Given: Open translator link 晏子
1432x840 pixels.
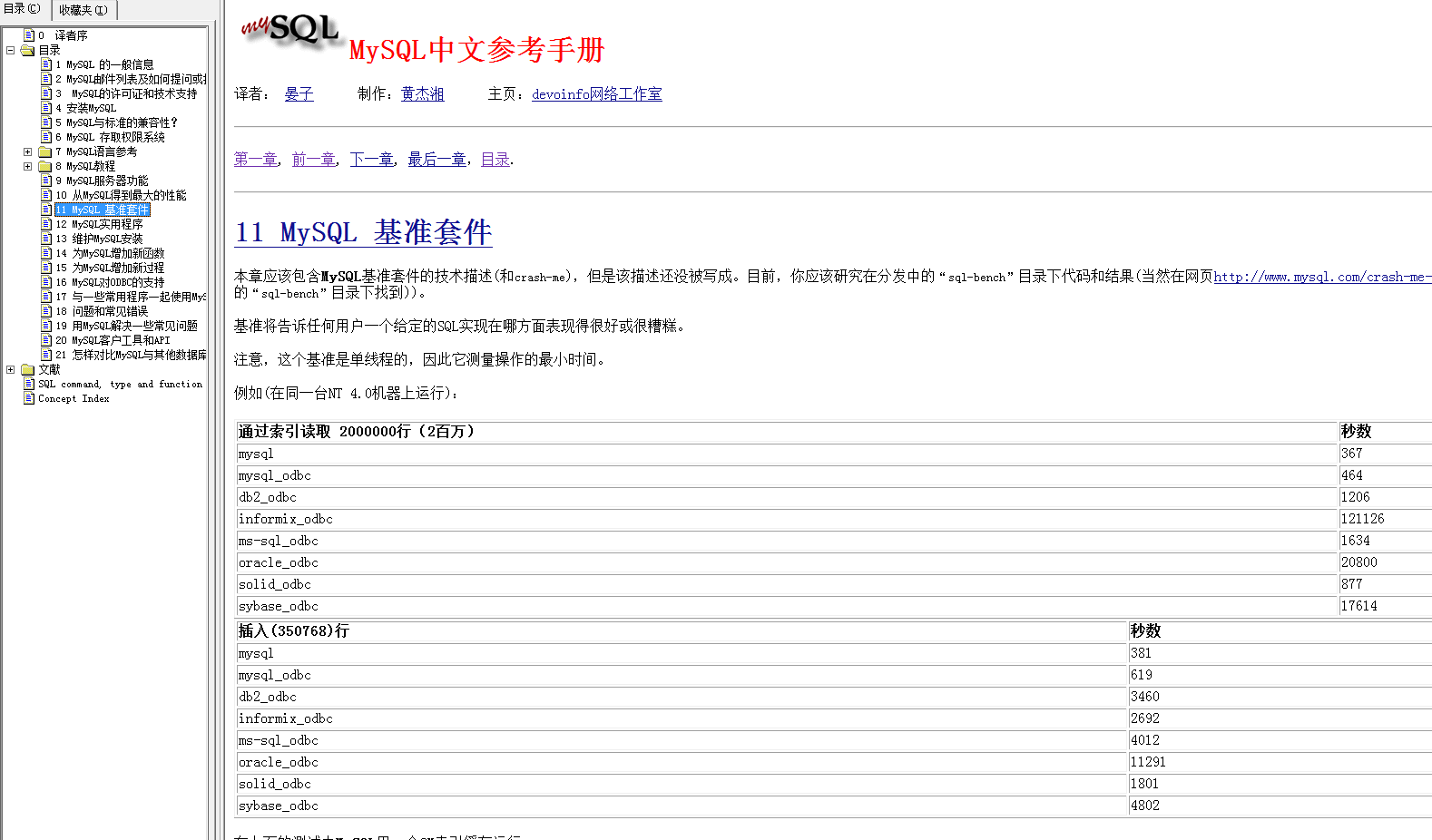Looking at the screenshot, I should pyautogui.click(x=299, y=93).
